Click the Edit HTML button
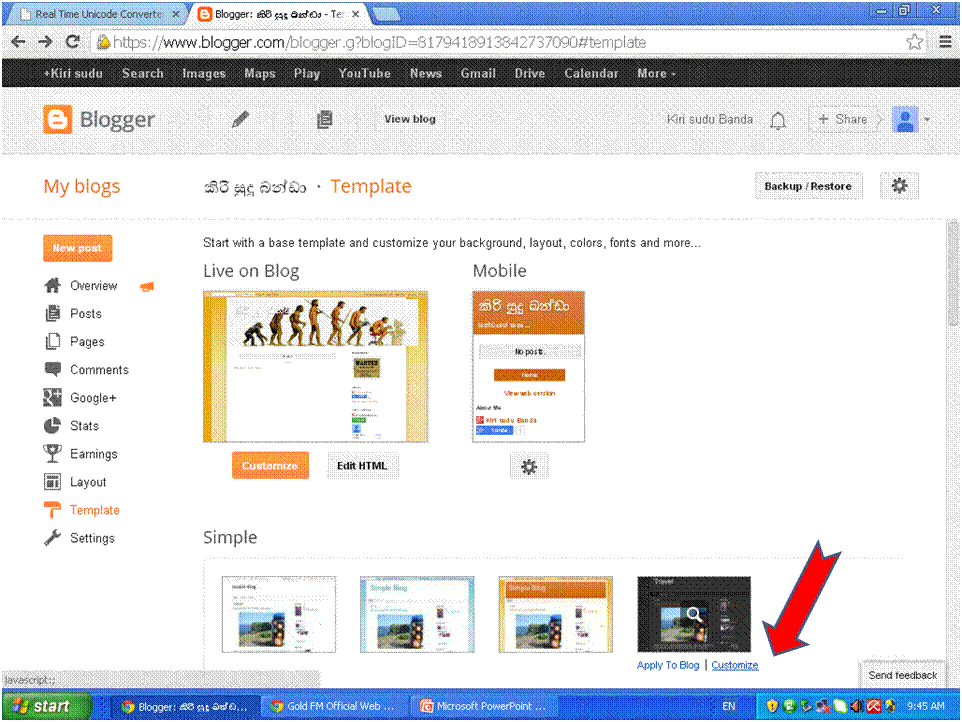962x722 pixels. (362, 466)
